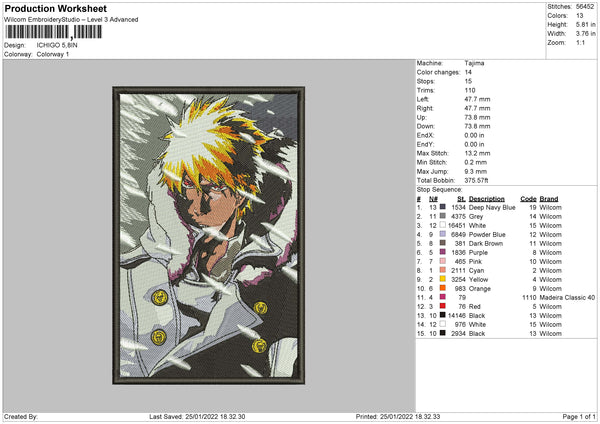The height and width of the screenshot is (424, 600).
Task: Click the stitch count '2934' in row 15
Action: point(458,333)
